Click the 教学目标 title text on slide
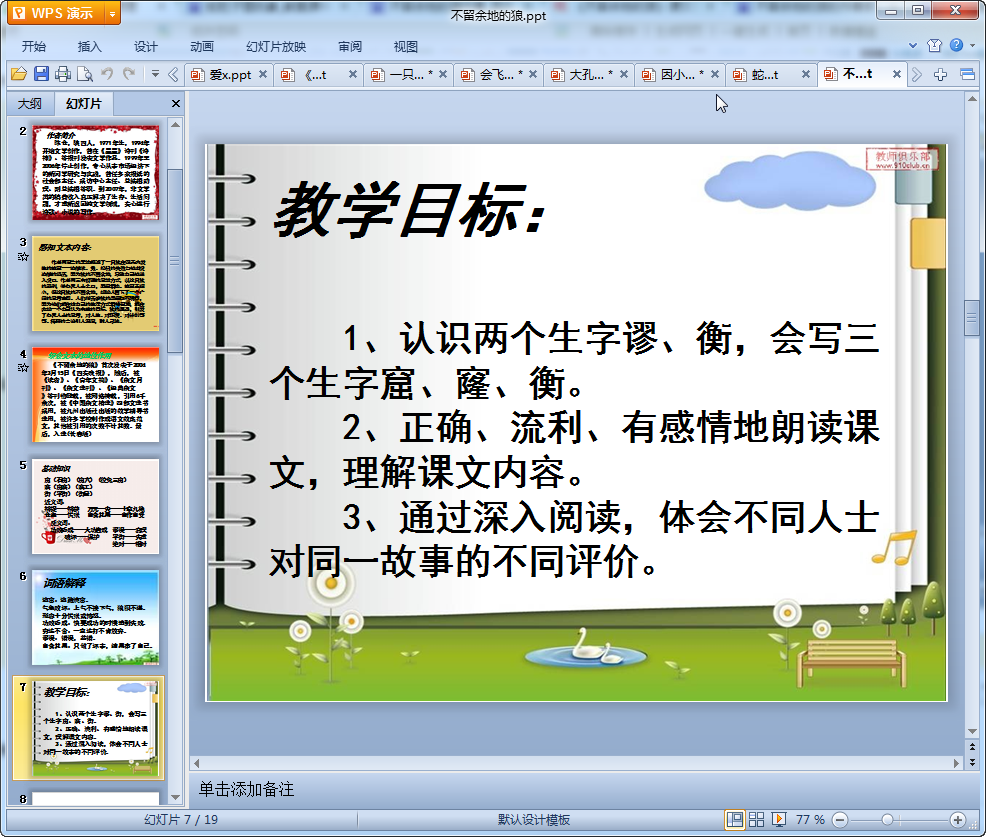The image size is (986, 837). [410, 209]
